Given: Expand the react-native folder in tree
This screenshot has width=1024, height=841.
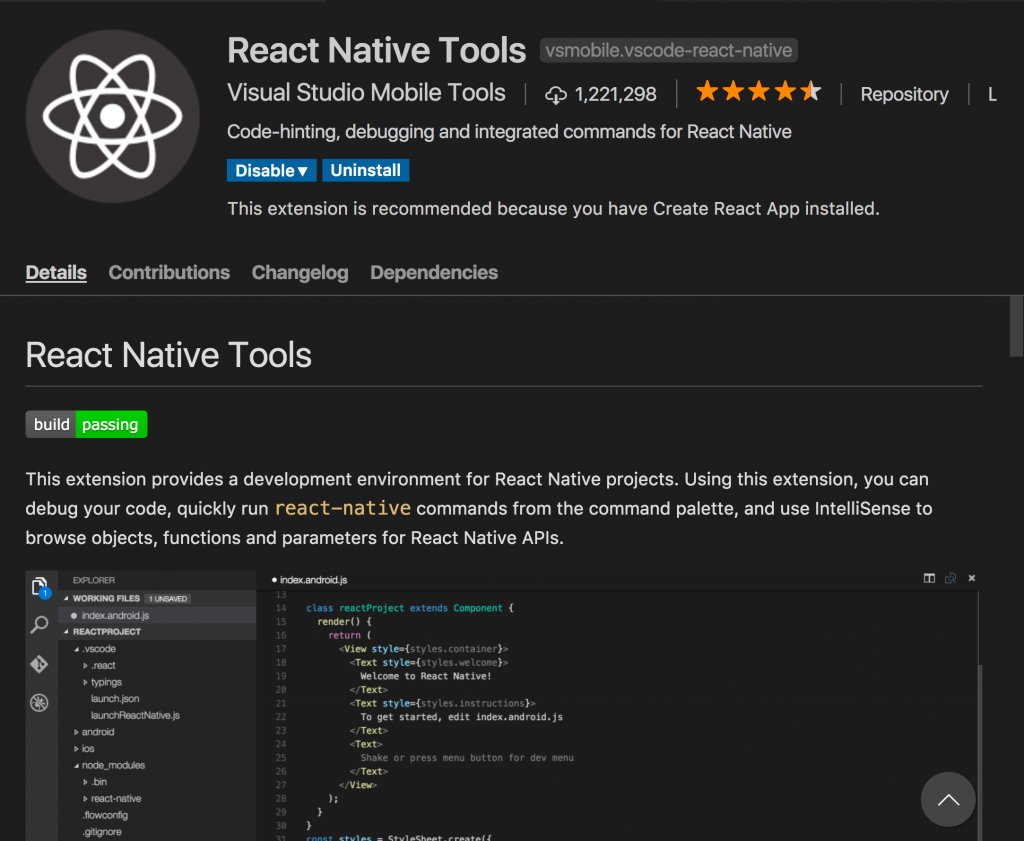Looking at the screenshot, I should 86,799.
